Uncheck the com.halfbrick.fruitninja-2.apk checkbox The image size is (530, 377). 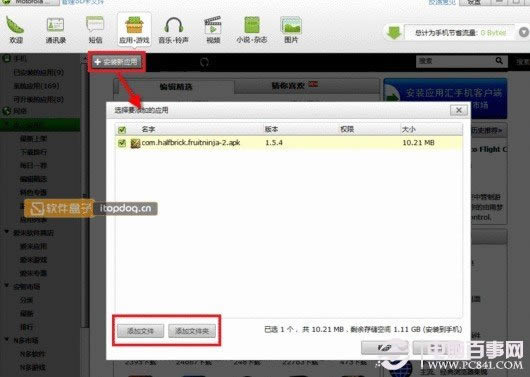pyautogui.click(x=122, y=143)
